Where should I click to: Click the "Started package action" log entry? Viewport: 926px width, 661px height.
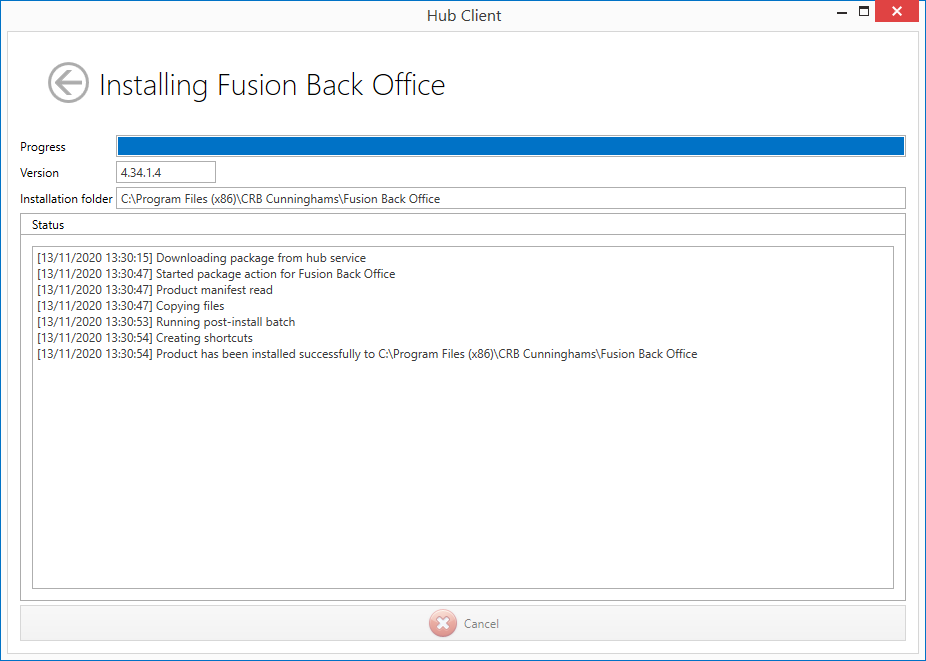tap(216, 274)
